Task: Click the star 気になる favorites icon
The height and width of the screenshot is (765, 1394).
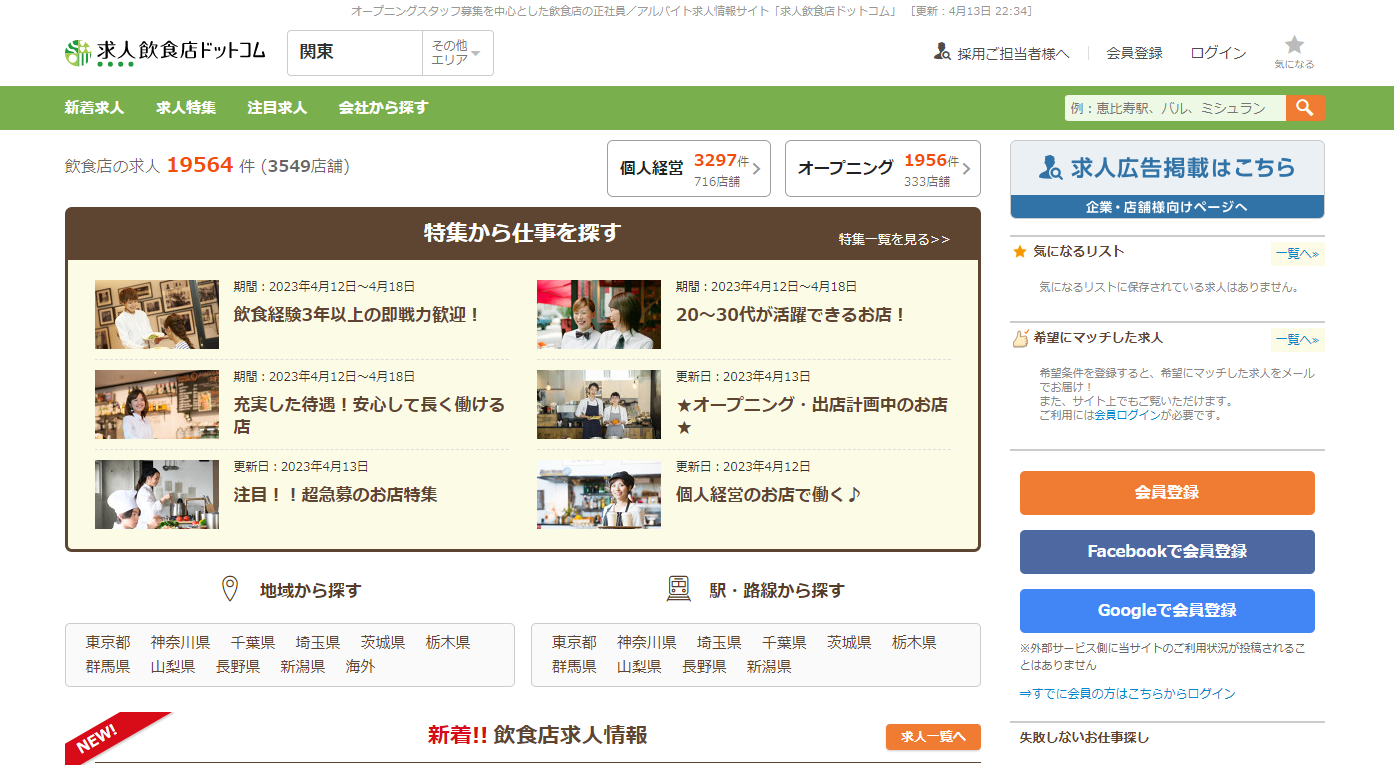Action: click(1294, 45)
